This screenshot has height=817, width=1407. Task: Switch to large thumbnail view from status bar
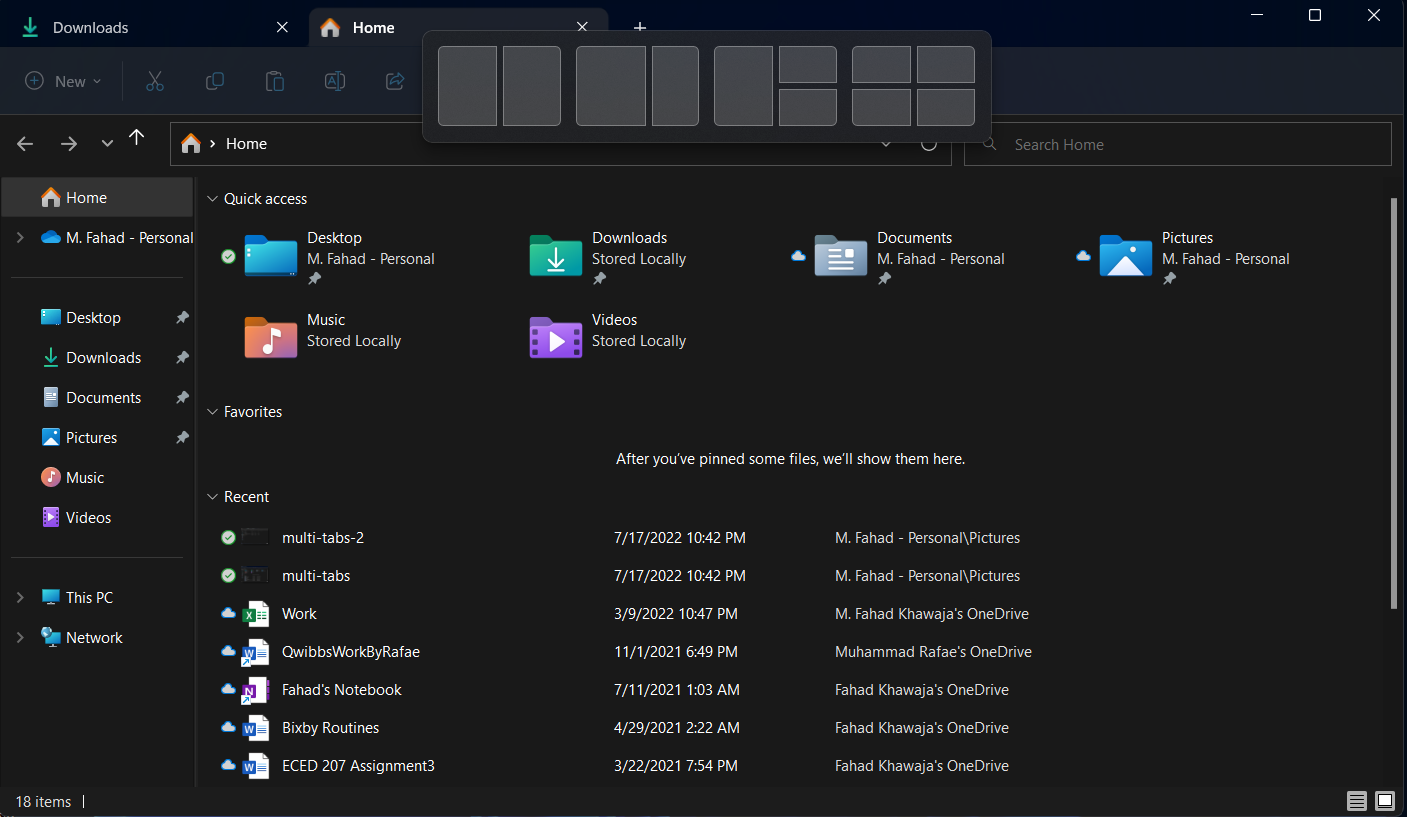click(1385, 801)
